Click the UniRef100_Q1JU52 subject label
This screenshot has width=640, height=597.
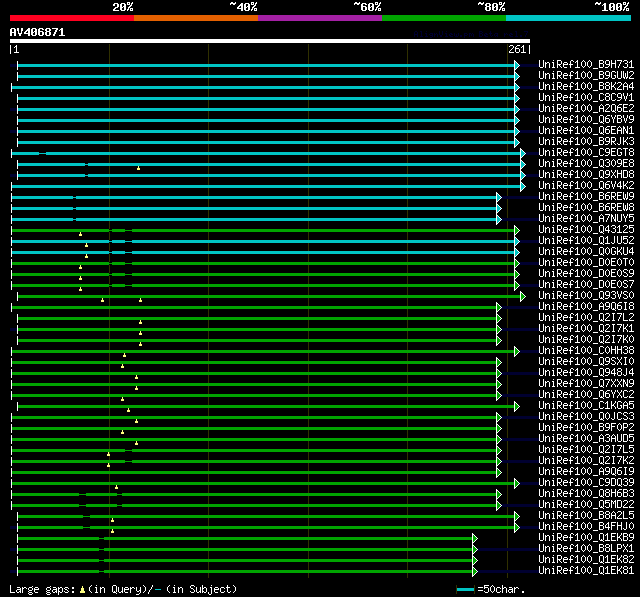[x=586, y=240]
